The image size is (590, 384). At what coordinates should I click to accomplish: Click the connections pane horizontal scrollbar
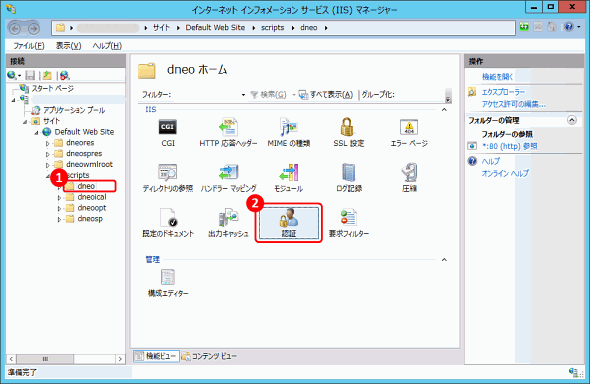coord(66,359)
